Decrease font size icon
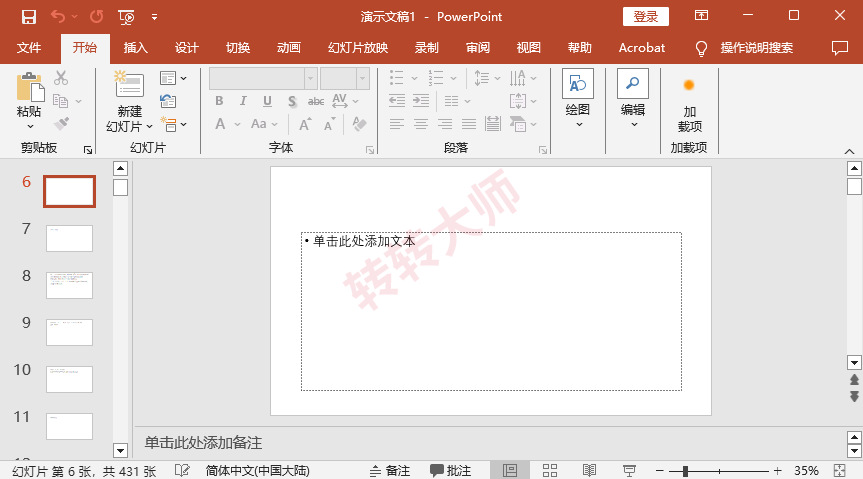 pos(329,124)
